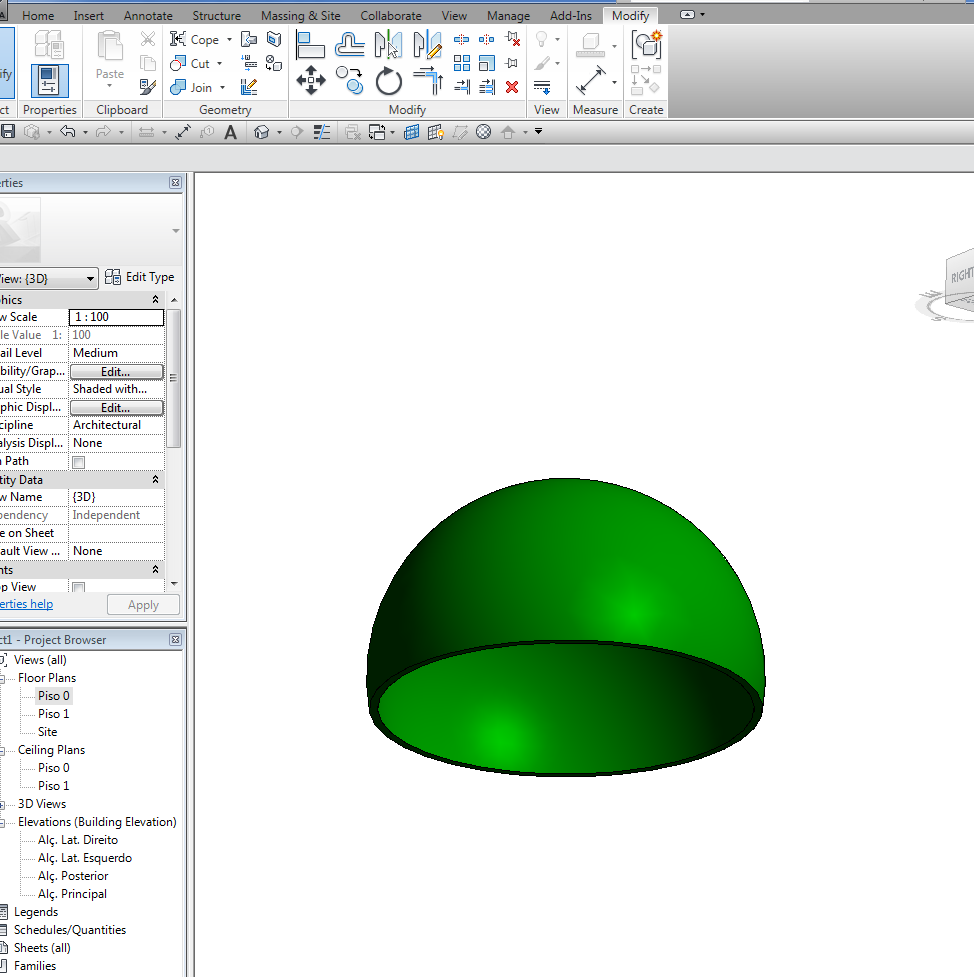Click Edit button for Visibility/Graphics
The image size is (974, 977).
point(116,372)
